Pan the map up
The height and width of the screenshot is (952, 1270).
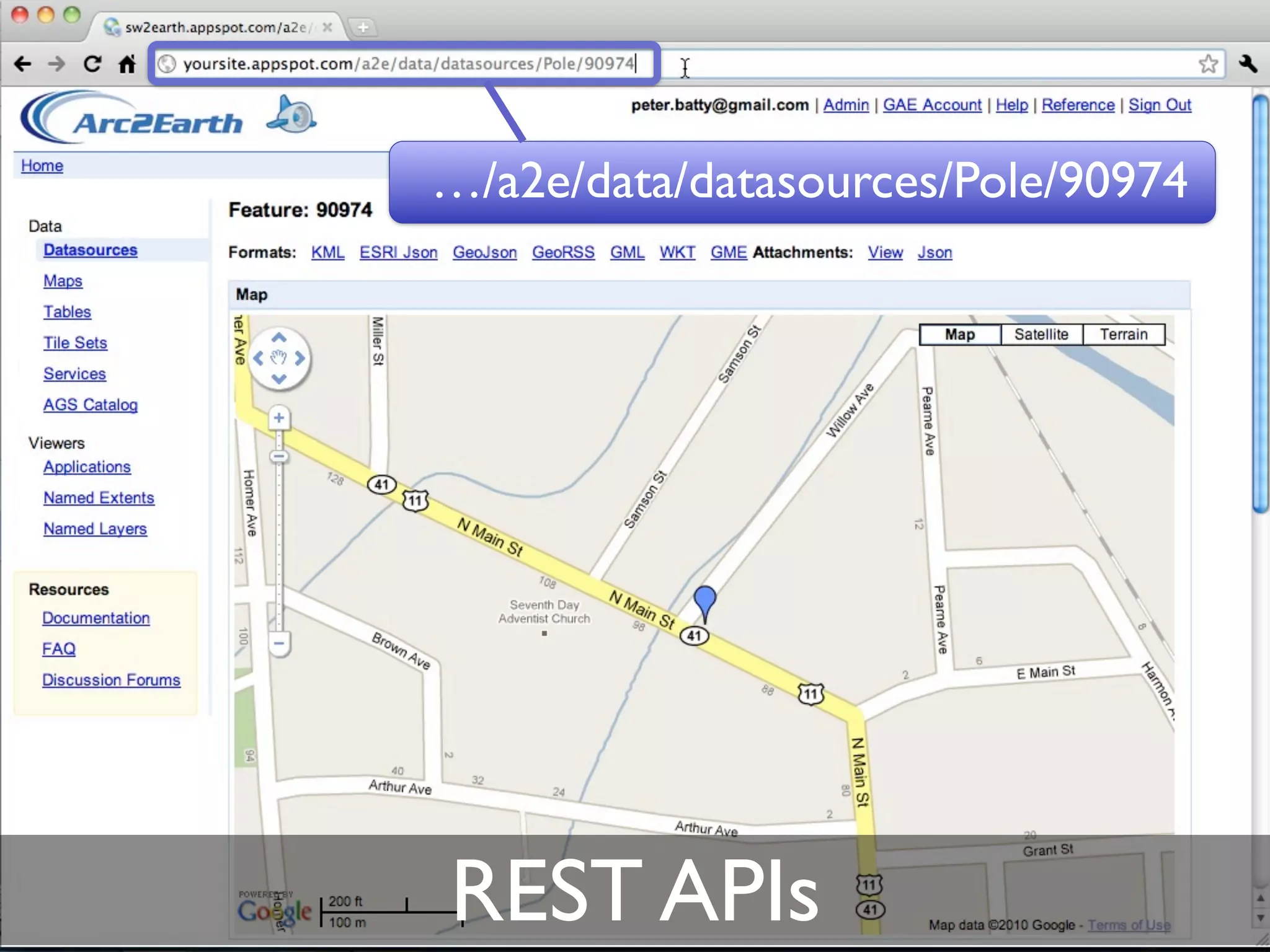pyautogui.click(x=279, y=338)
